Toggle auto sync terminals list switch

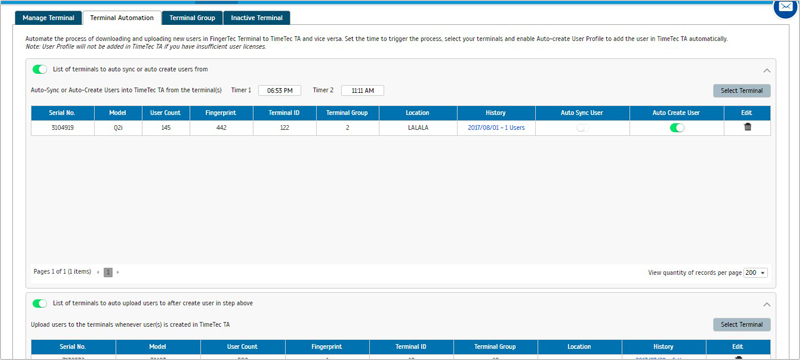(x=39, y=69)
